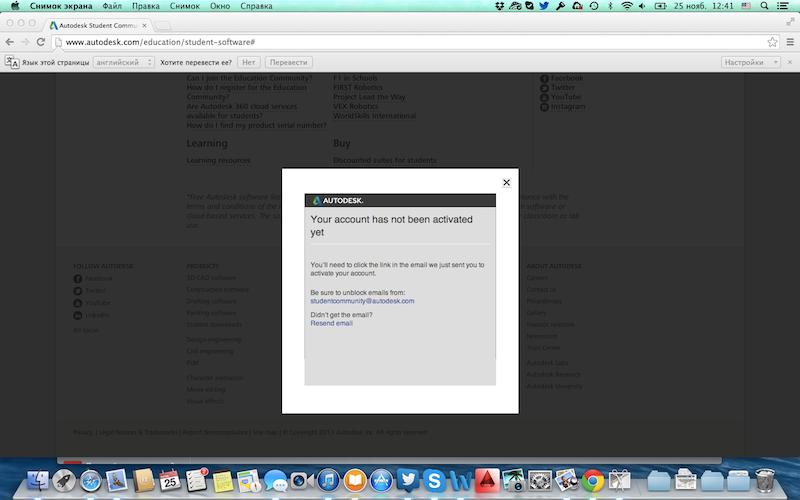This screenshot has height=500, width=800.
Task: Open Skype from the dock
Action: pos(435,480)
